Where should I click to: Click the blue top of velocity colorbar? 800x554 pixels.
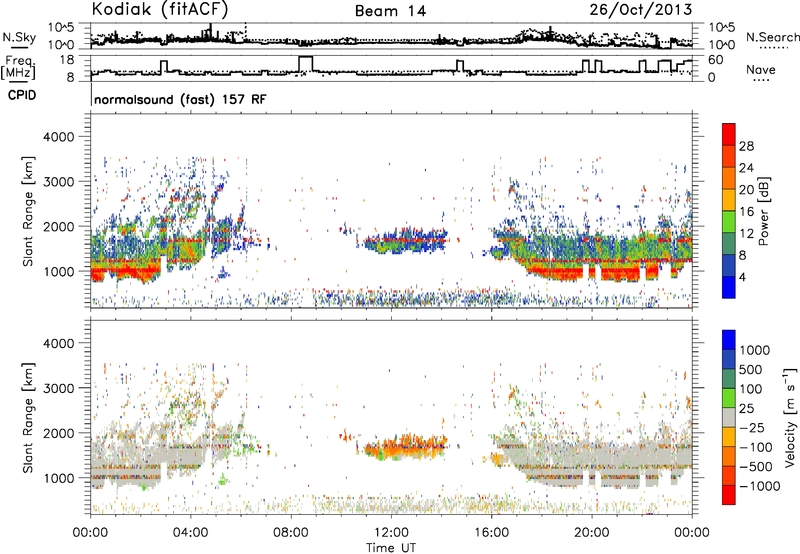729,340
